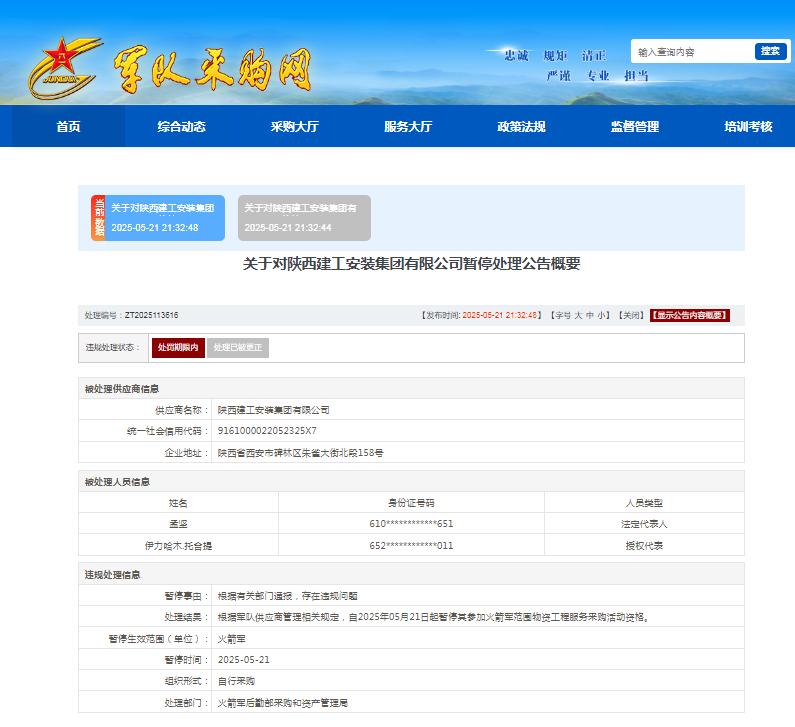
Task: Open the 综合动态 menu
Action: coord(182,126)
